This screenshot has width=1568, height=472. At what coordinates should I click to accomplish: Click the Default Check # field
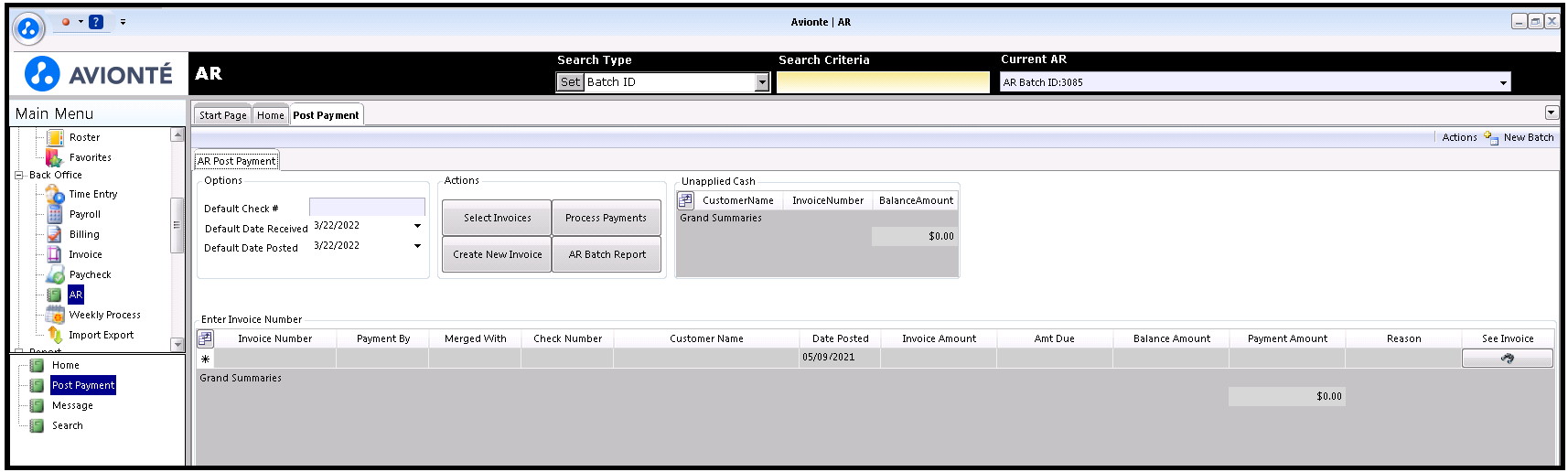click(x=367, y=208)
